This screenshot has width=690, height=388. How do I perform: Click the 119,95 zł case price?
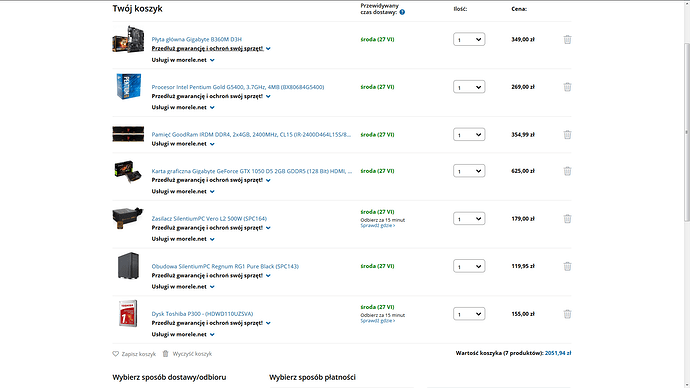click(x=523, y=266)
